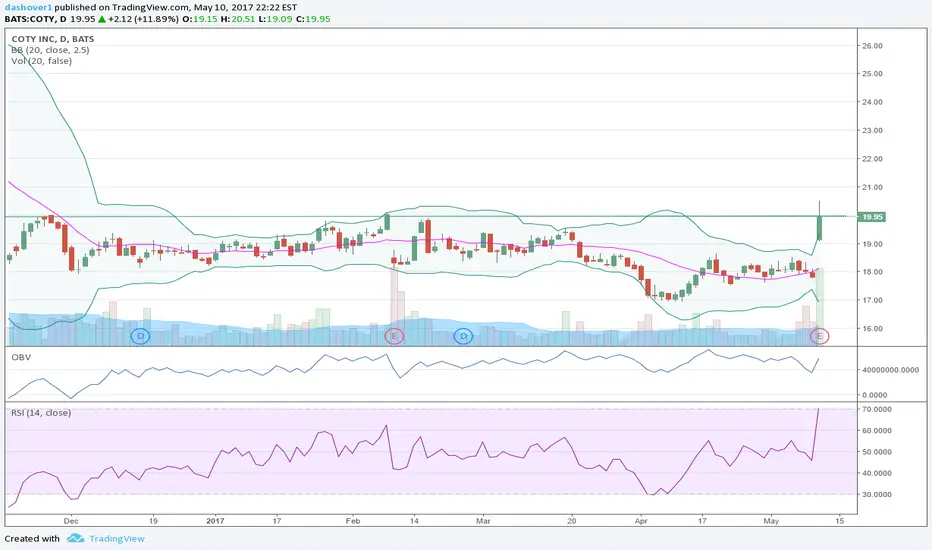Image resolution: width=932 pixels, height=550 pixels.
Task: Click the Mar date label
Action: tap(483, 521)
